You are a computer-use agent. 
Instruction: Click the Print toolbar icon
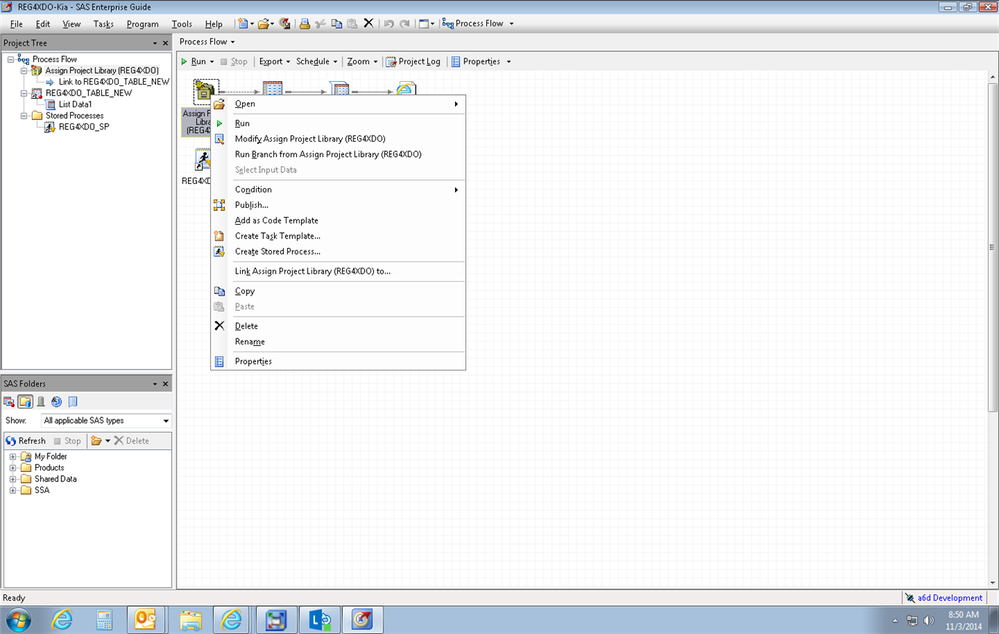(x=305, y=24)
